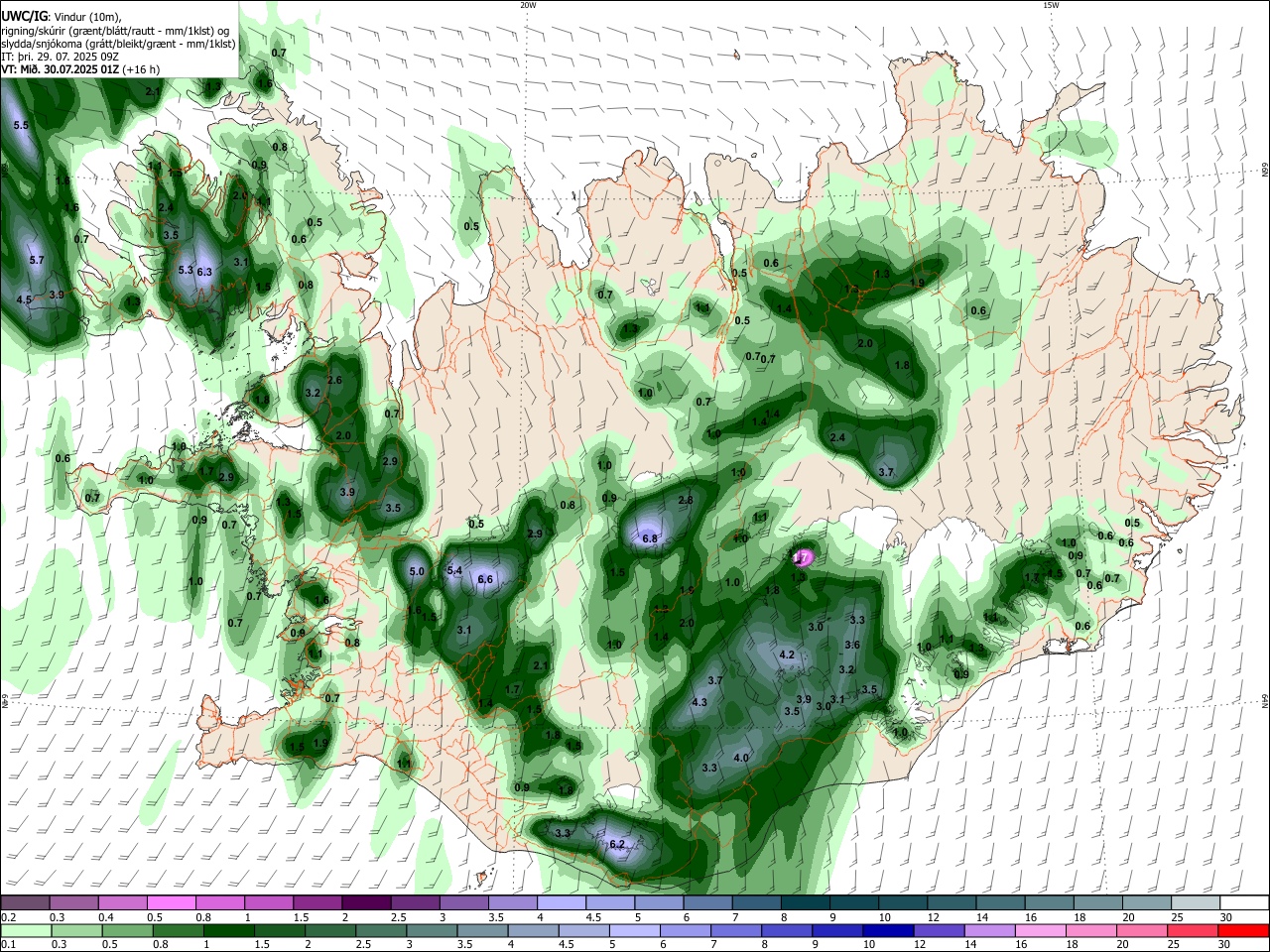Image resolution: width=1270 pixels, height=952 pixels.
Task: Click the 4.3 precipitation value on the map
Action: coord(698,702)
